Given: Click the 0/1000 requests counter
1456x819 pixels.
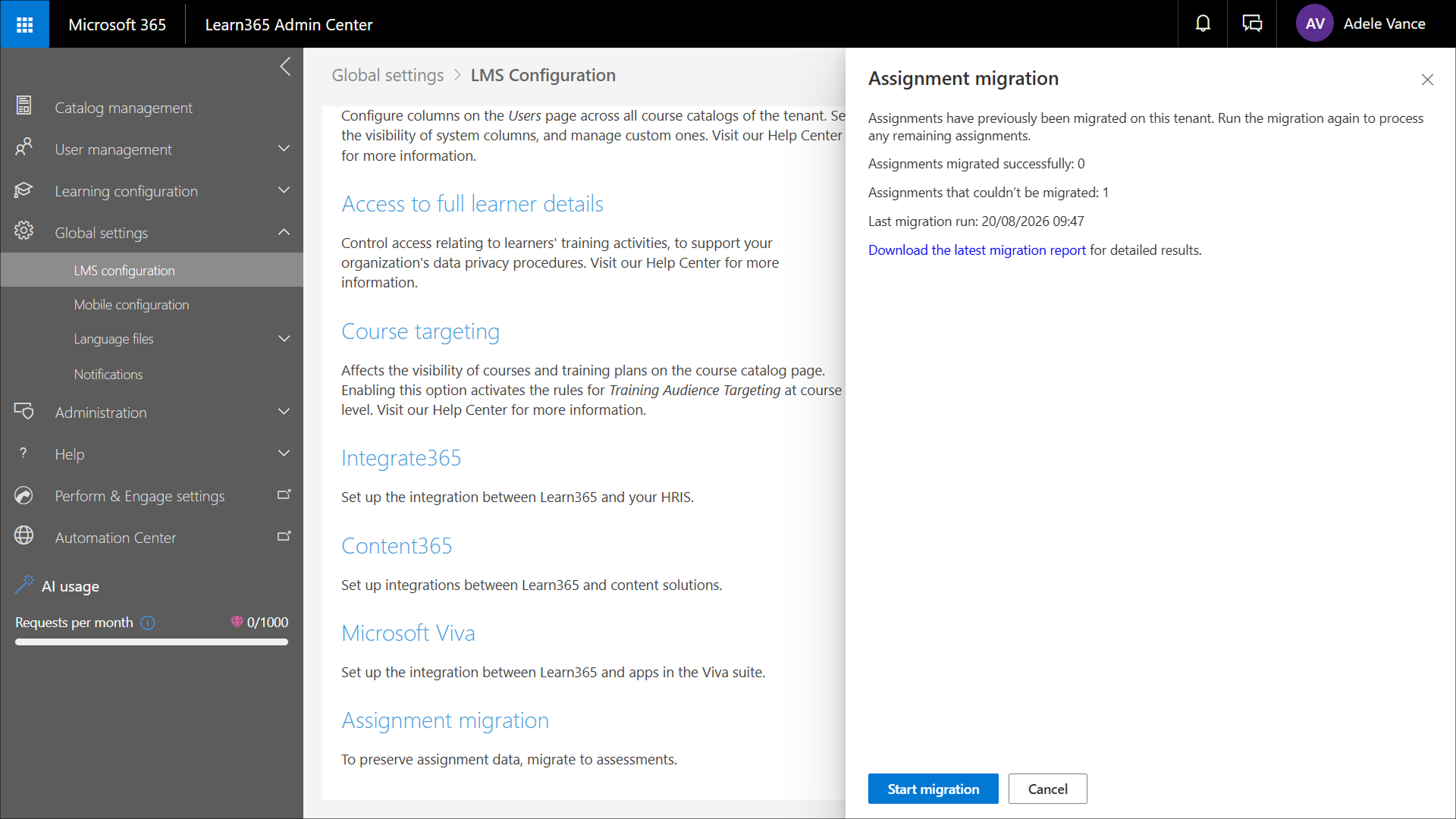Looking at the screenshot, I should 268,623.
